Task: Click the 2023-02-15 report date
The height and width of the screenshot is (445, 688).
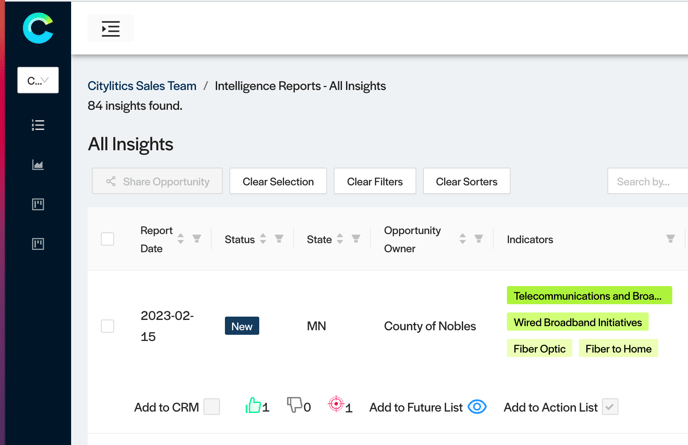Action: click(x=167, y=326)
